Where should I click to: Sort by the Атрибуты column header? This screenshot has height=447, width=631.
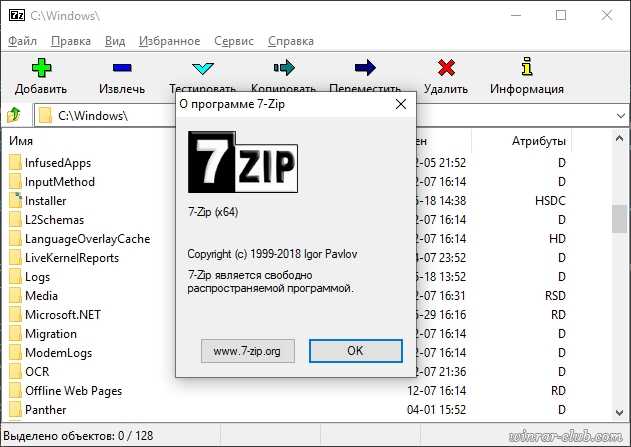[x=539, y=141]
